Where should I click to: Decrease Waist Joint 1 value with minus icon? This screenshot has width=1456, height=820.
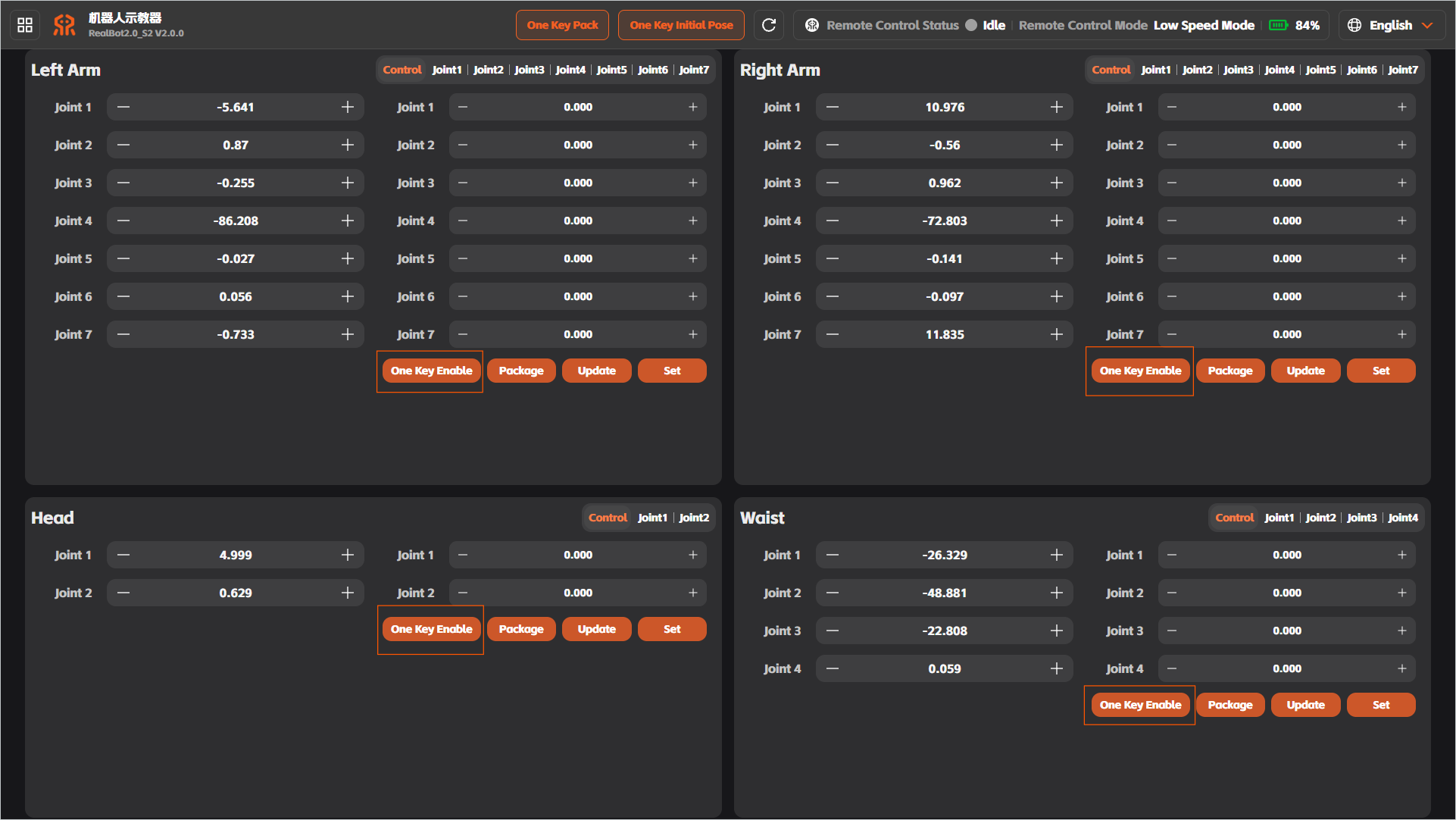pyautogui.click(x=833, y=555)
